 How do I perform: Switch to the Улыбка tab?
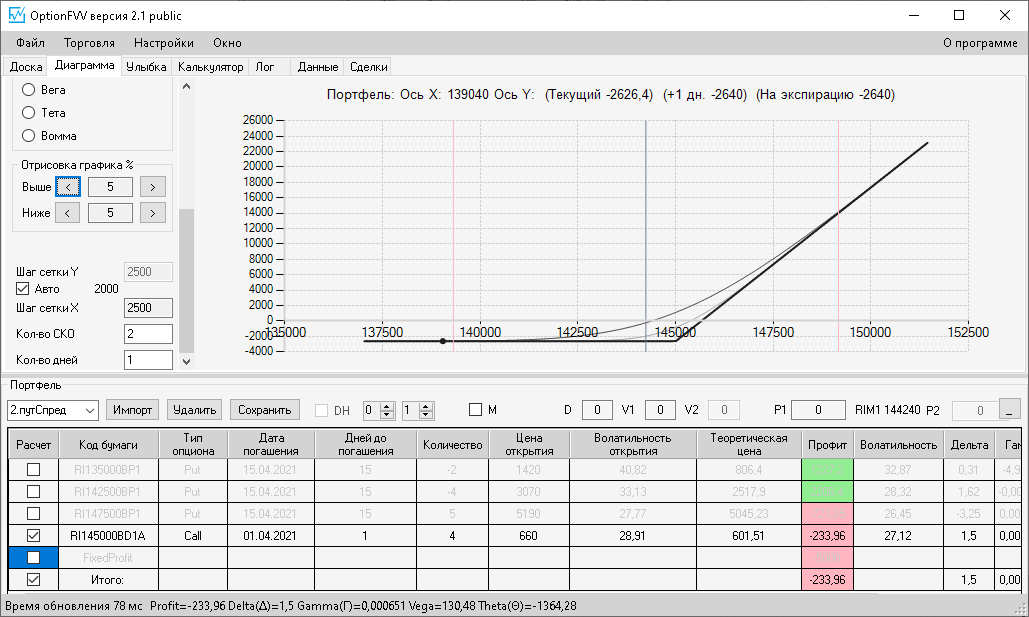pos(146,67)
